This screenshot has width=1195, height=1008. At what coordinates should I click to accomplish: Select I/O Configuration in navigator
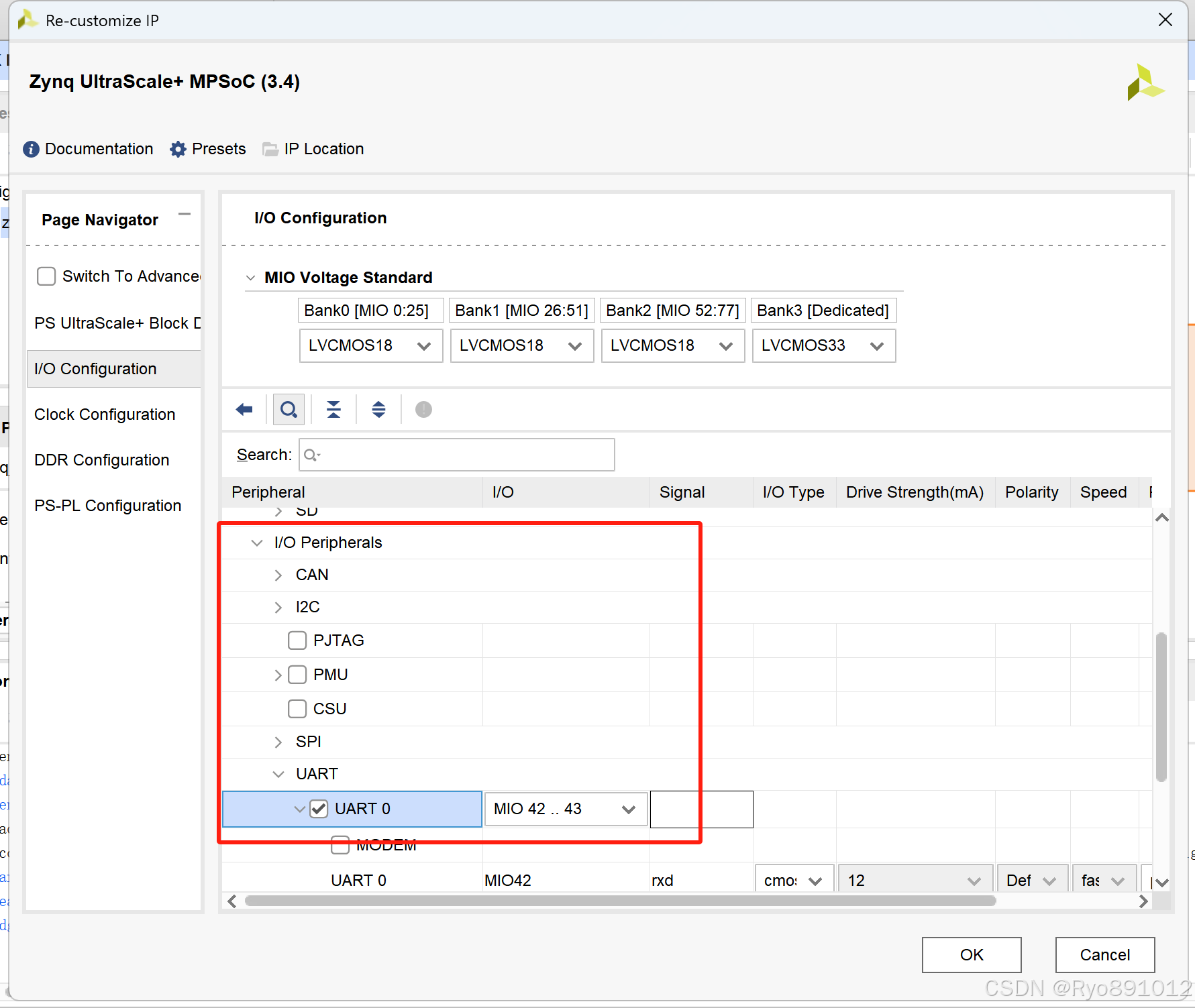pyautogui.click(x=114, y=369)
